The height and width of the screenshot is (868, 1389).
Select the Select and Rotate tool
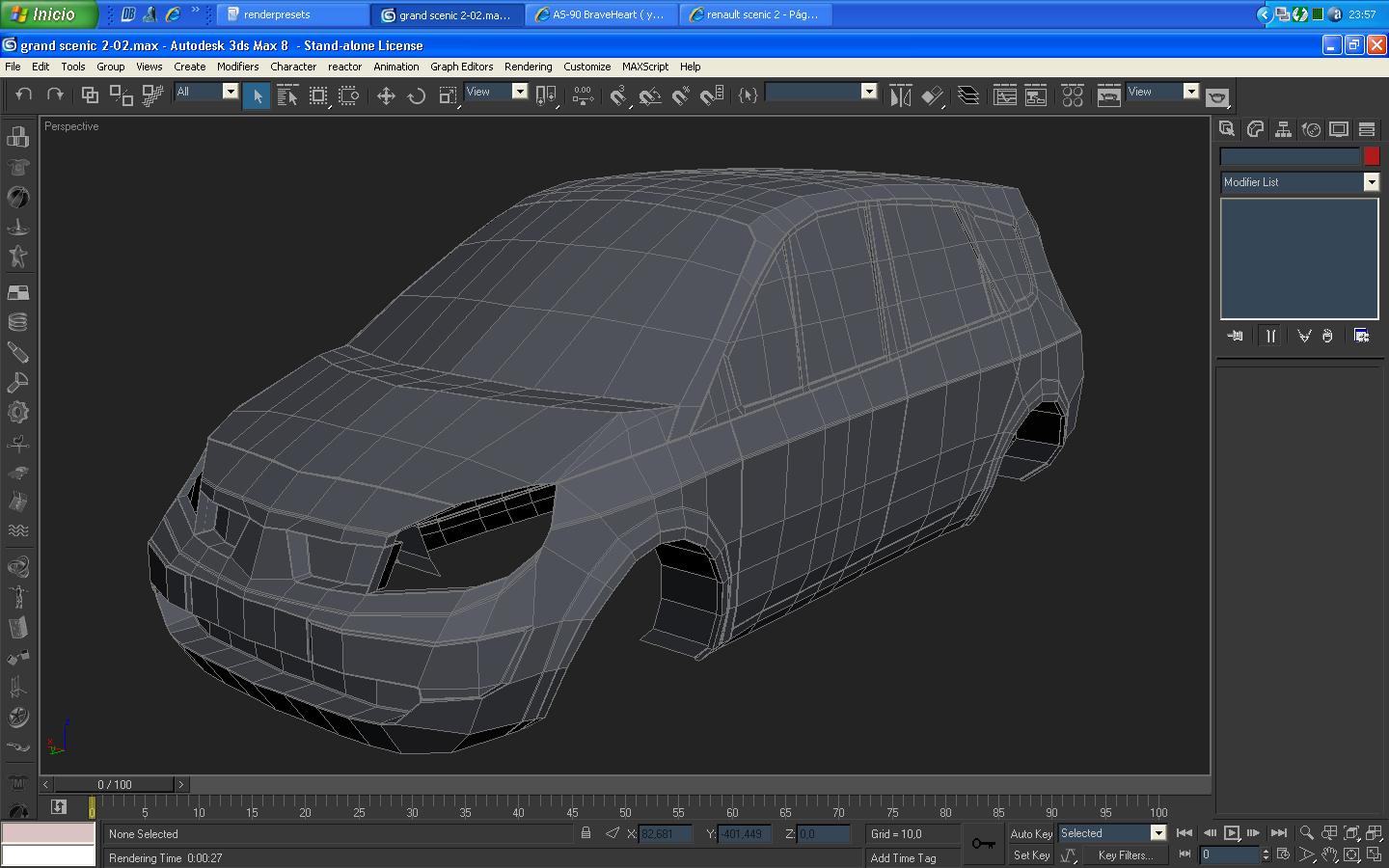pos(417,95)
